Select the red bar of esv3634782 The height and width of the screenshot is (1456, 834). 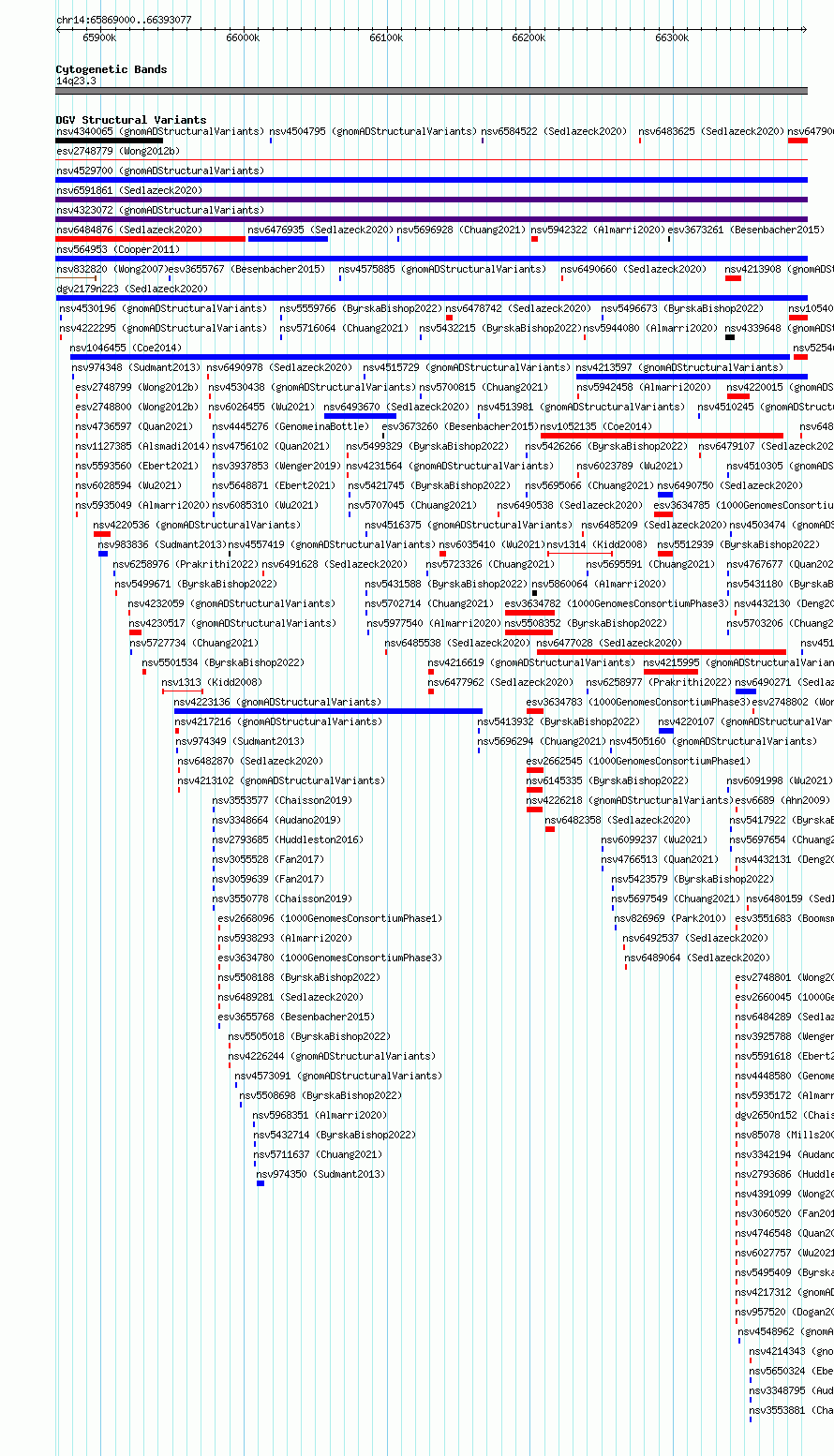[x=529, y=613]
